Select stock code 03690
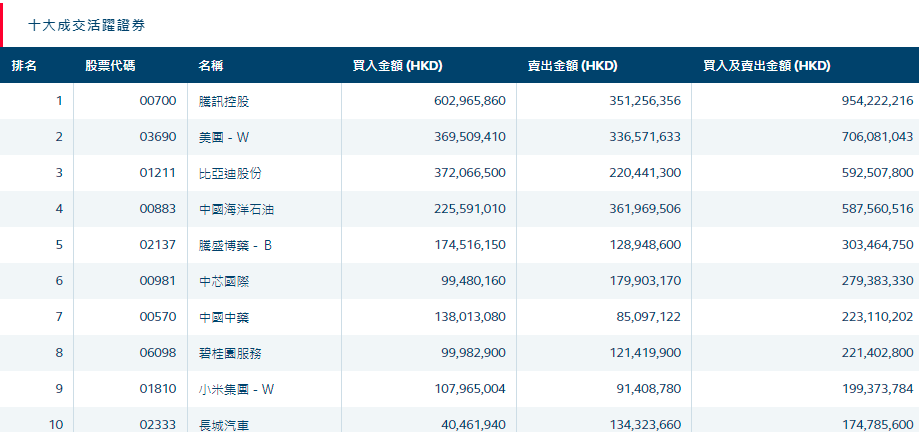This screenshot has width=919, height=432. 158,137
